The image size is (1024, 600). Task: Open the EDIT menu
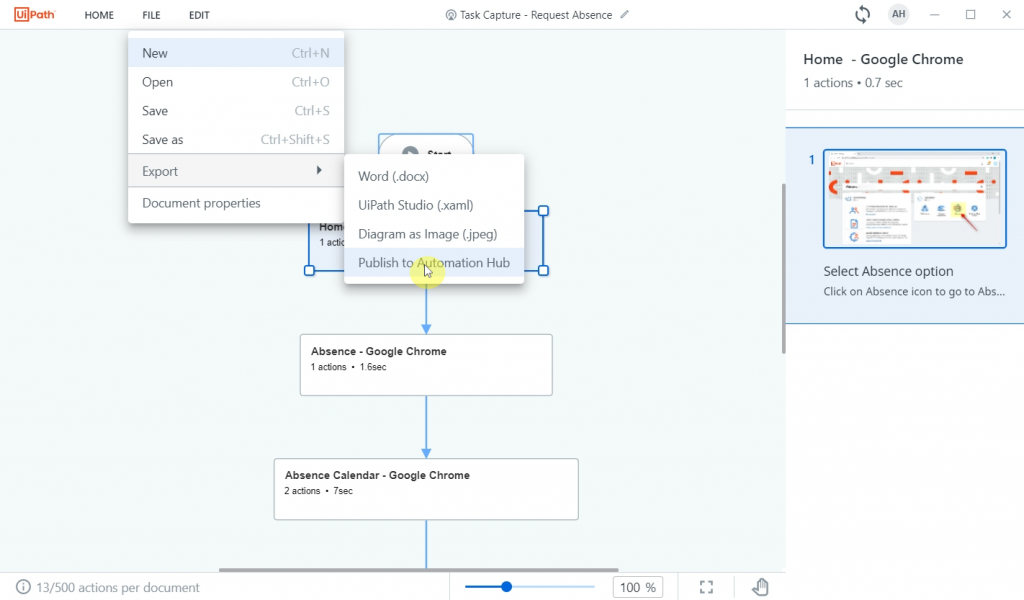[x=199, y=15]
